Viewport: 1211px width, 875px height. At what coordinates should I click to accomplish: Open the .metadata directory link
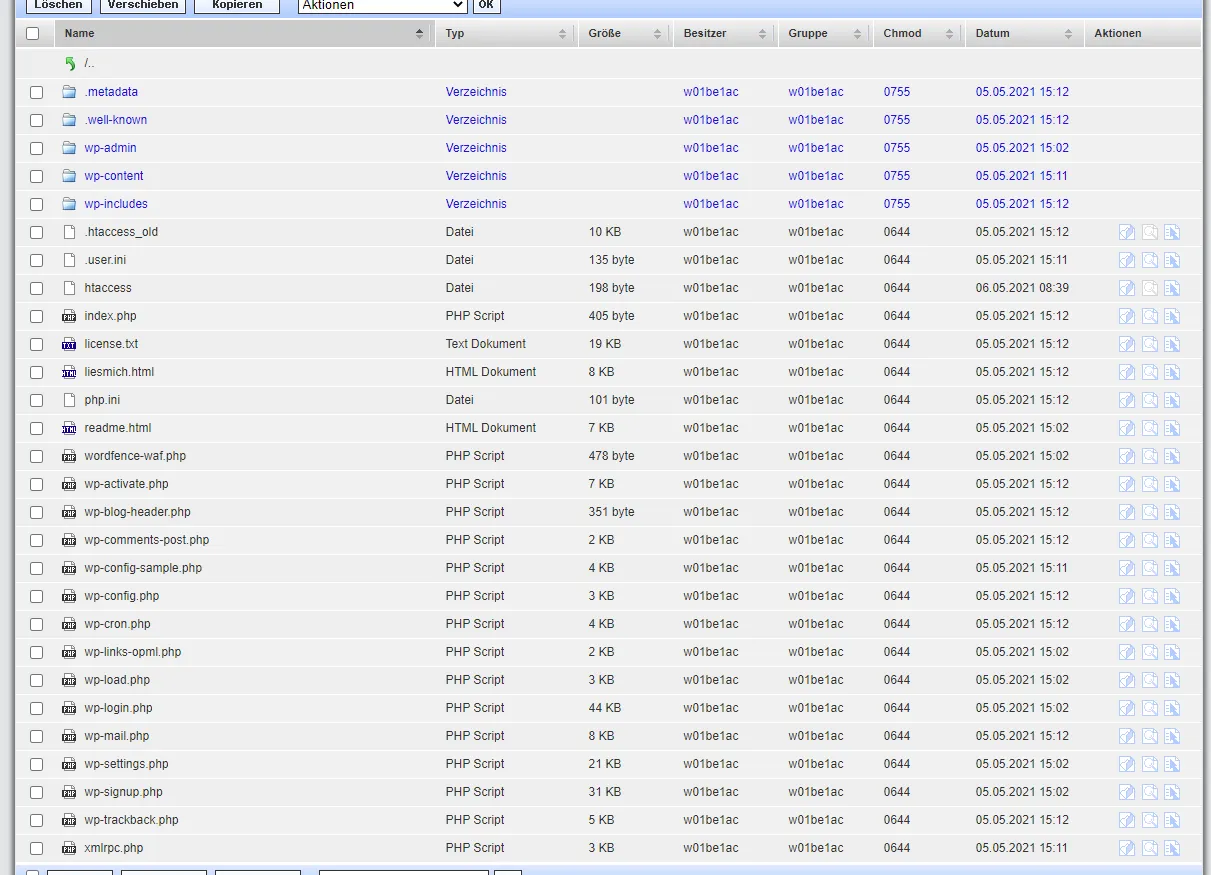coord(111,92)
